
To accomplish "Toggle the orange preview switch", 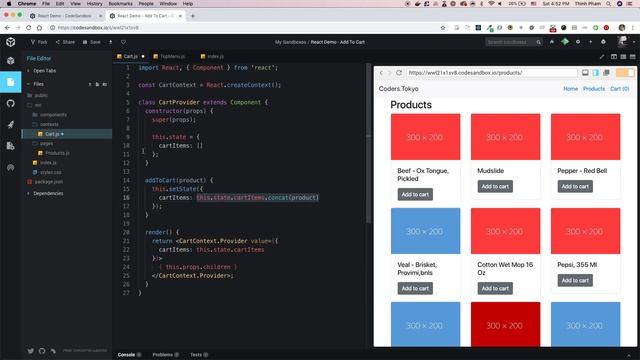I will tap(625, 73).
